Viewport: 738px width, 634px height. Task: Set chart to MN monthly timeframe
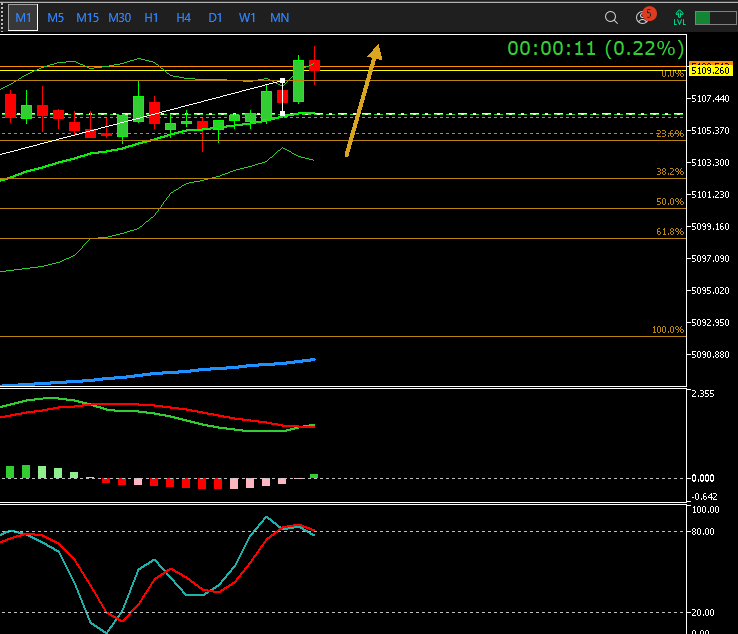click(280, 18)
